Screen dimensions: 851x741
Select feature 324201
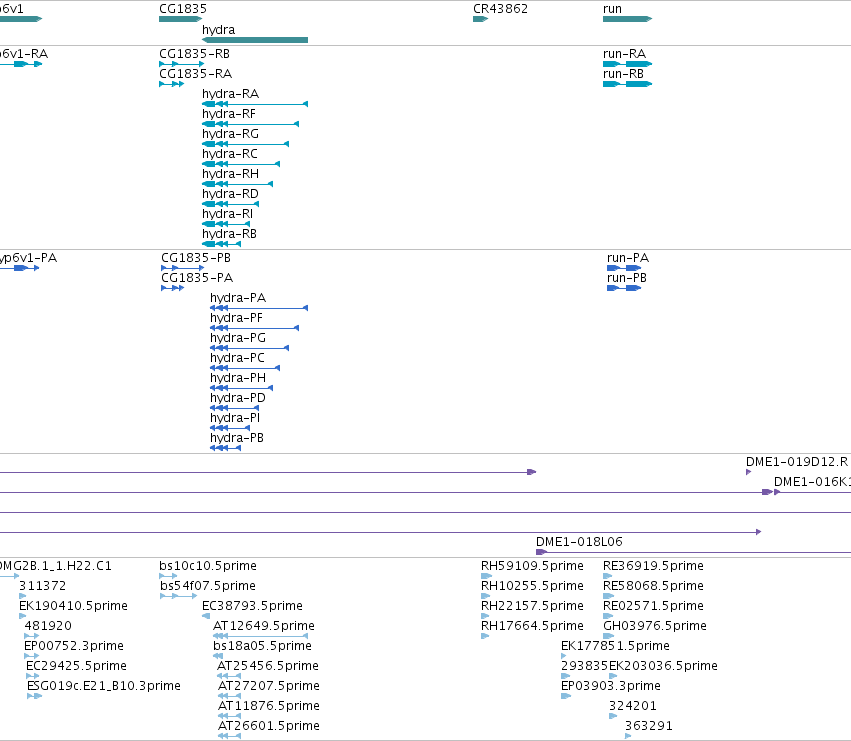pyautogui.click(x=633, y=707)
